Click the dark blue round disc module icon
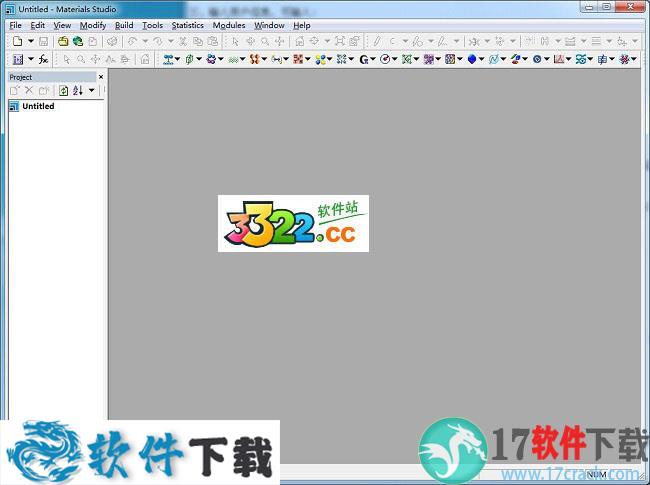 click(537, 59)
